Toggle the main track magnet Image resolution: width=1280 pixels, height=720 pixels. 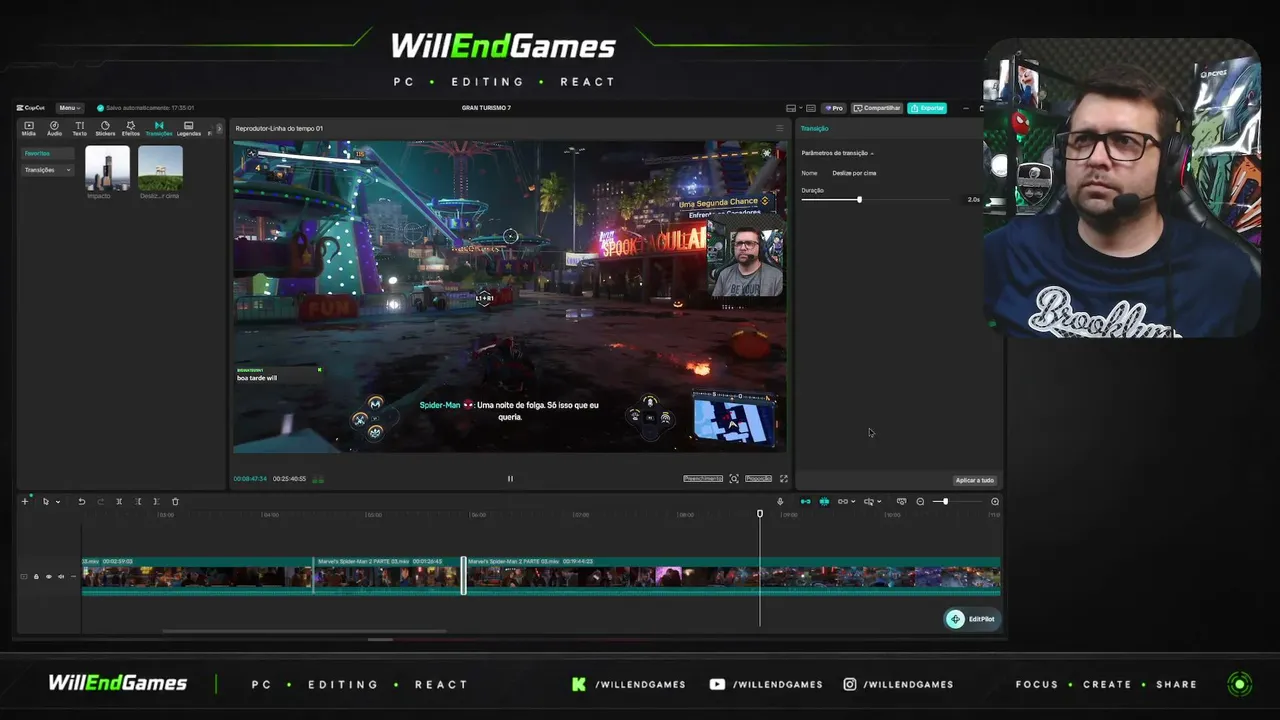point(805,502)
